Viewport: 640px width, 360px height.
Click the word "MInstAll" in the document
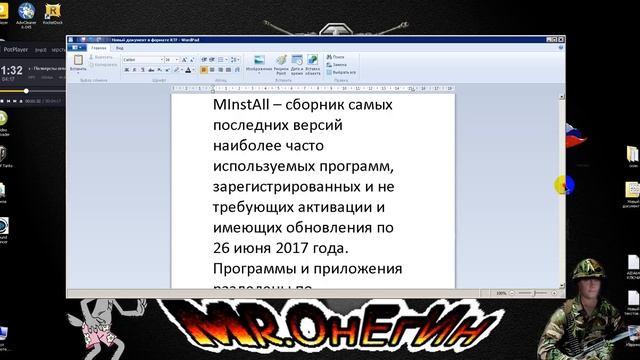[241, 104]
